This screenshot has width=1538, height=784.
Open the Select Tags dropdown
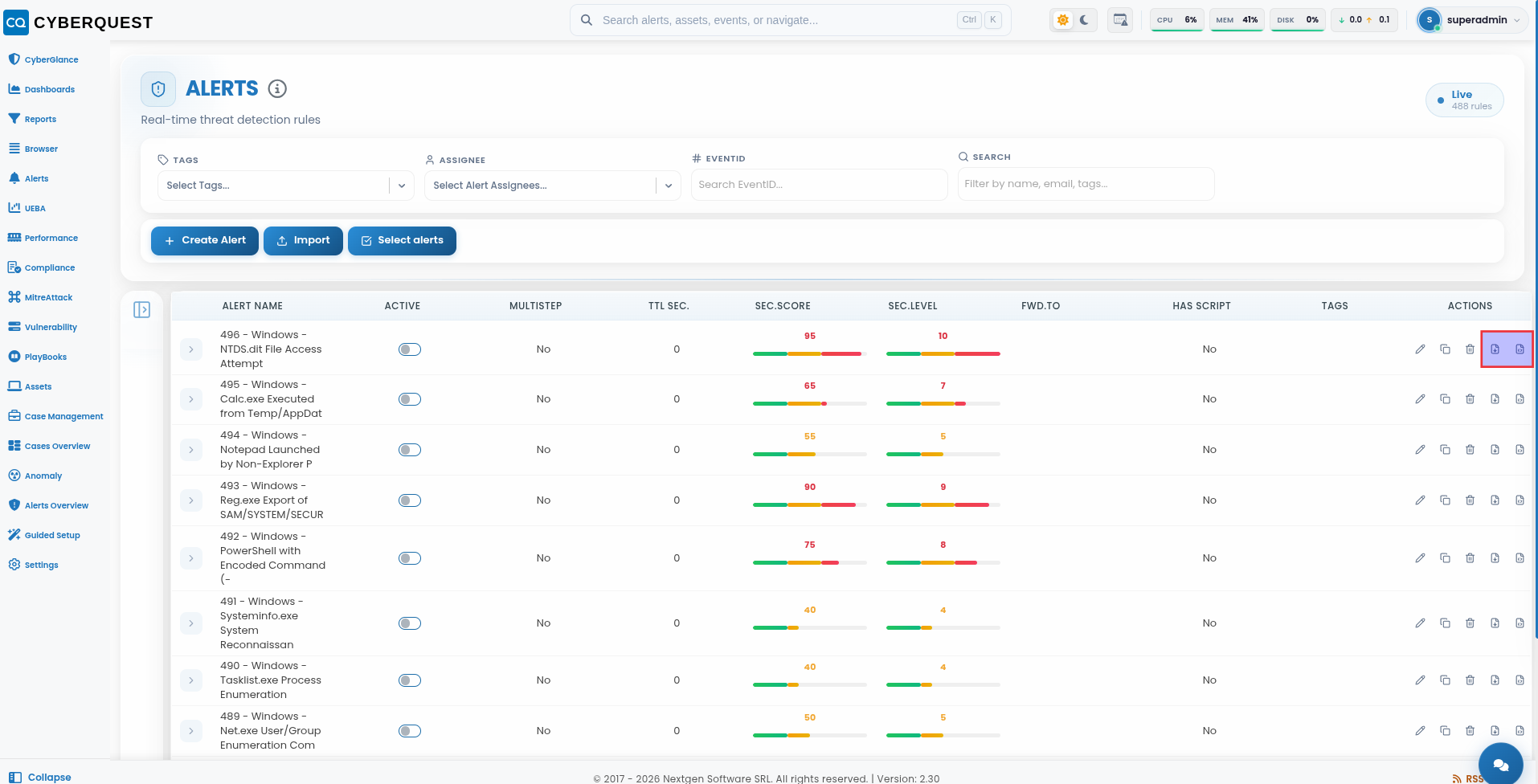pos(286,186)
